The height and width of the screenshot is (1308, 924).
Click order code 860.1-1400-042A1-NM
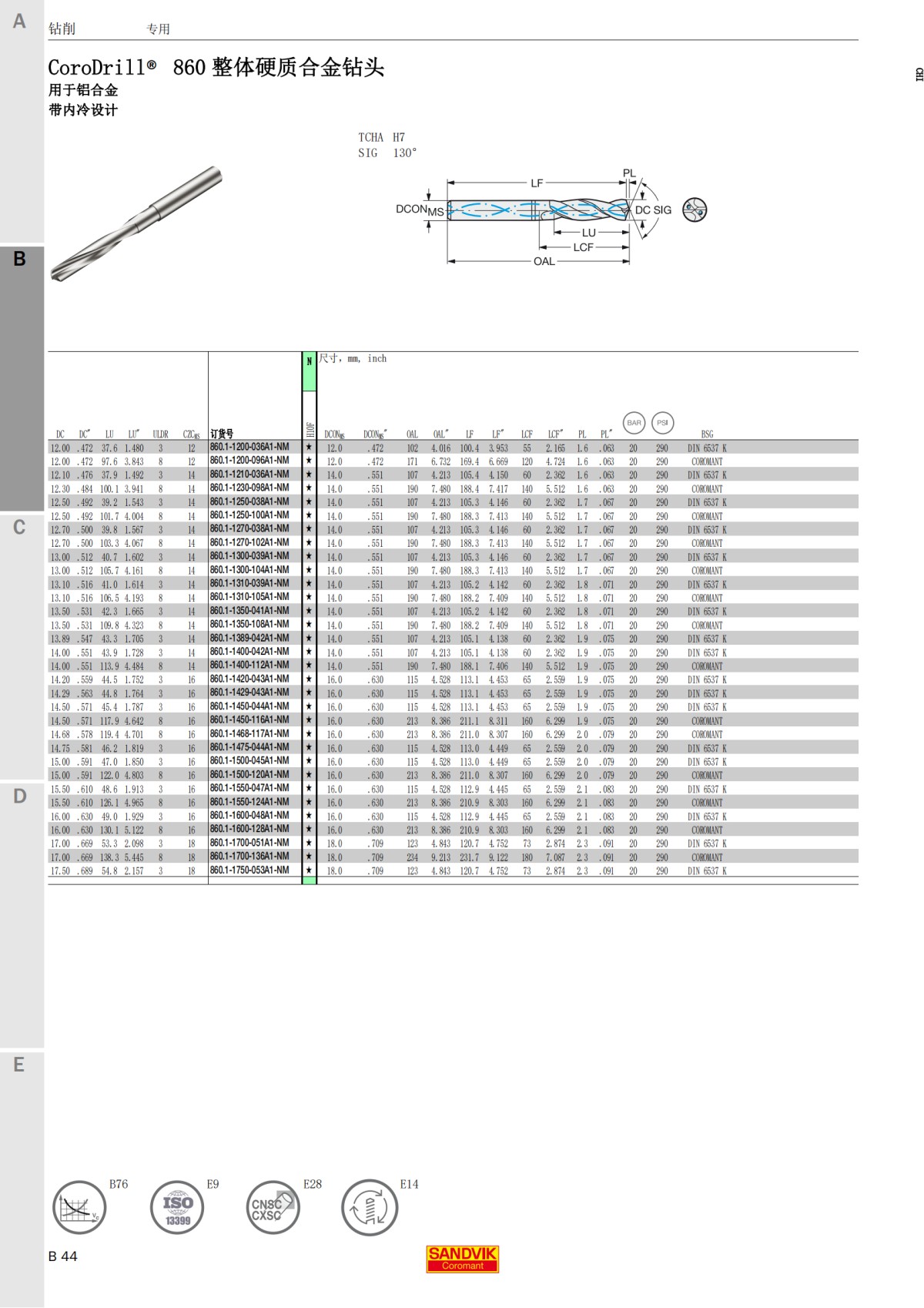[249, 652]
